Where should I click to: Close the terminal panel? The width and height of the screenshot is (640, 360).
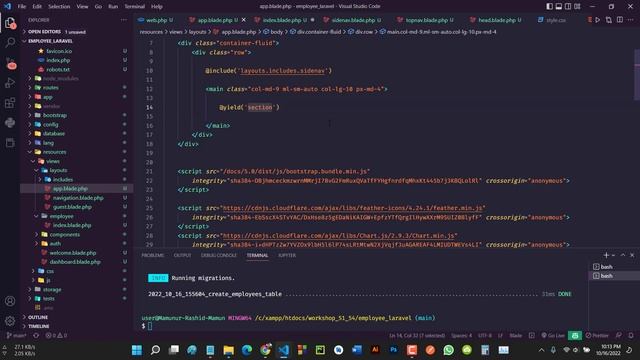pyautogui.click(x=632, y=255)
